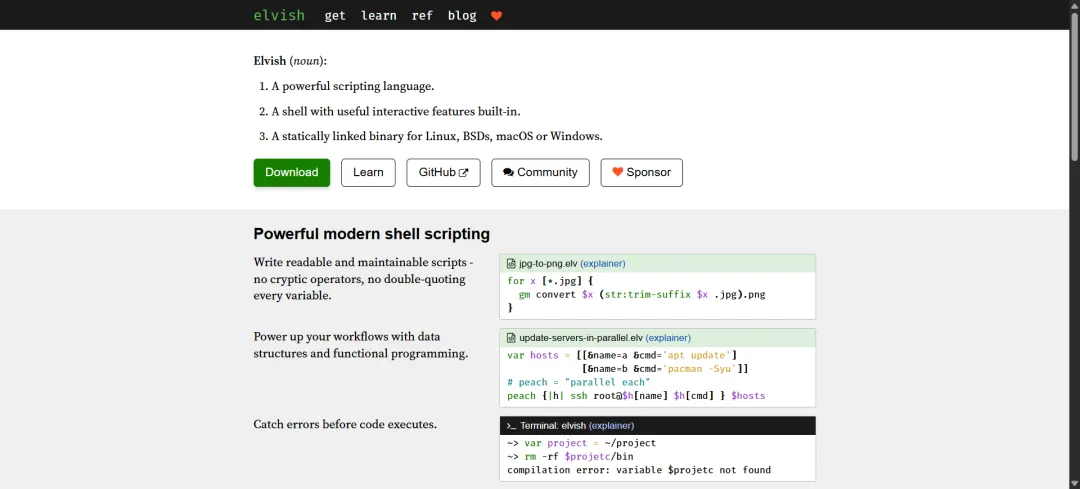The width and height of the screenshot is (1080, 489).
Task: Click the 'var hosts' code line
Action: [x=622, y=355]
